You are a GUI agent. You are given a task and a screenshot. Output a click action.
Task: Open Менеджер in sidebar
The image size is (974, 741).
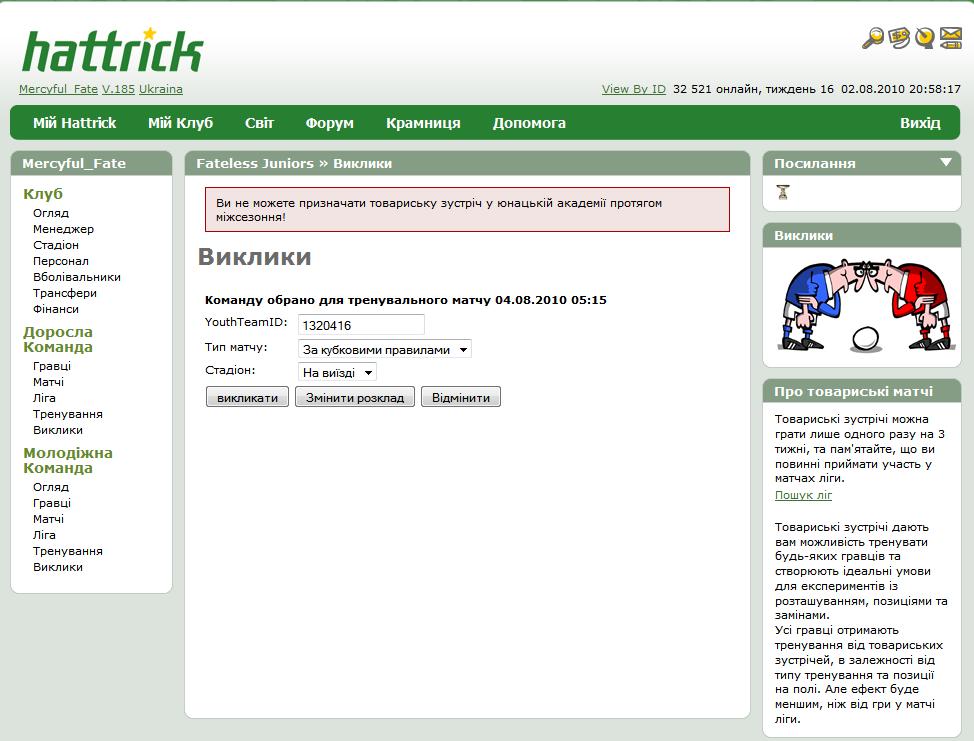point(63,229)
